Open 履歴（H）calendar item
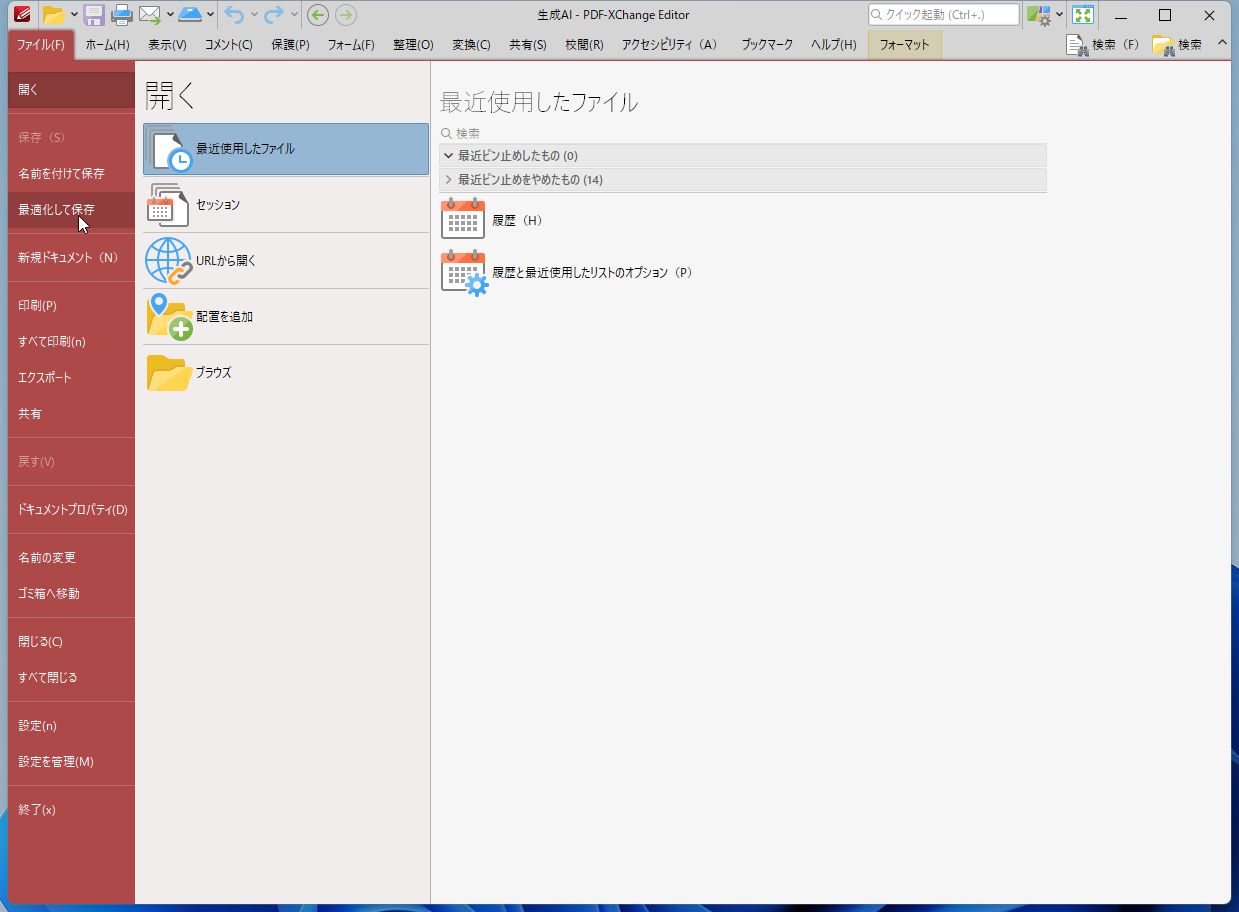 click(492, 220)
